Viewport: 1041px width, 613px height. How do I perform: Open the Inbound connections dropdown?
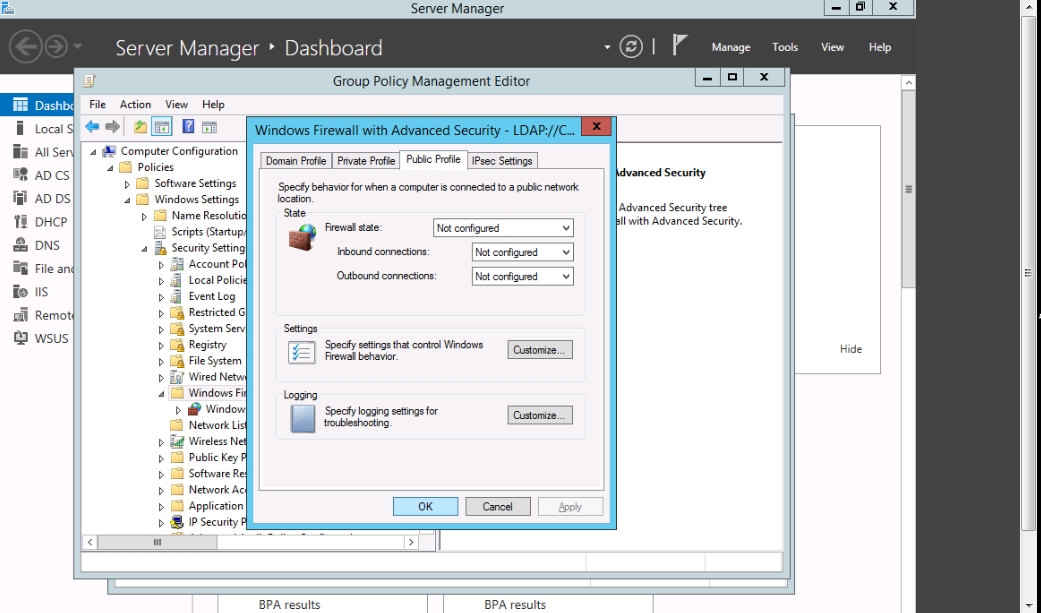[x=522, y=252]
